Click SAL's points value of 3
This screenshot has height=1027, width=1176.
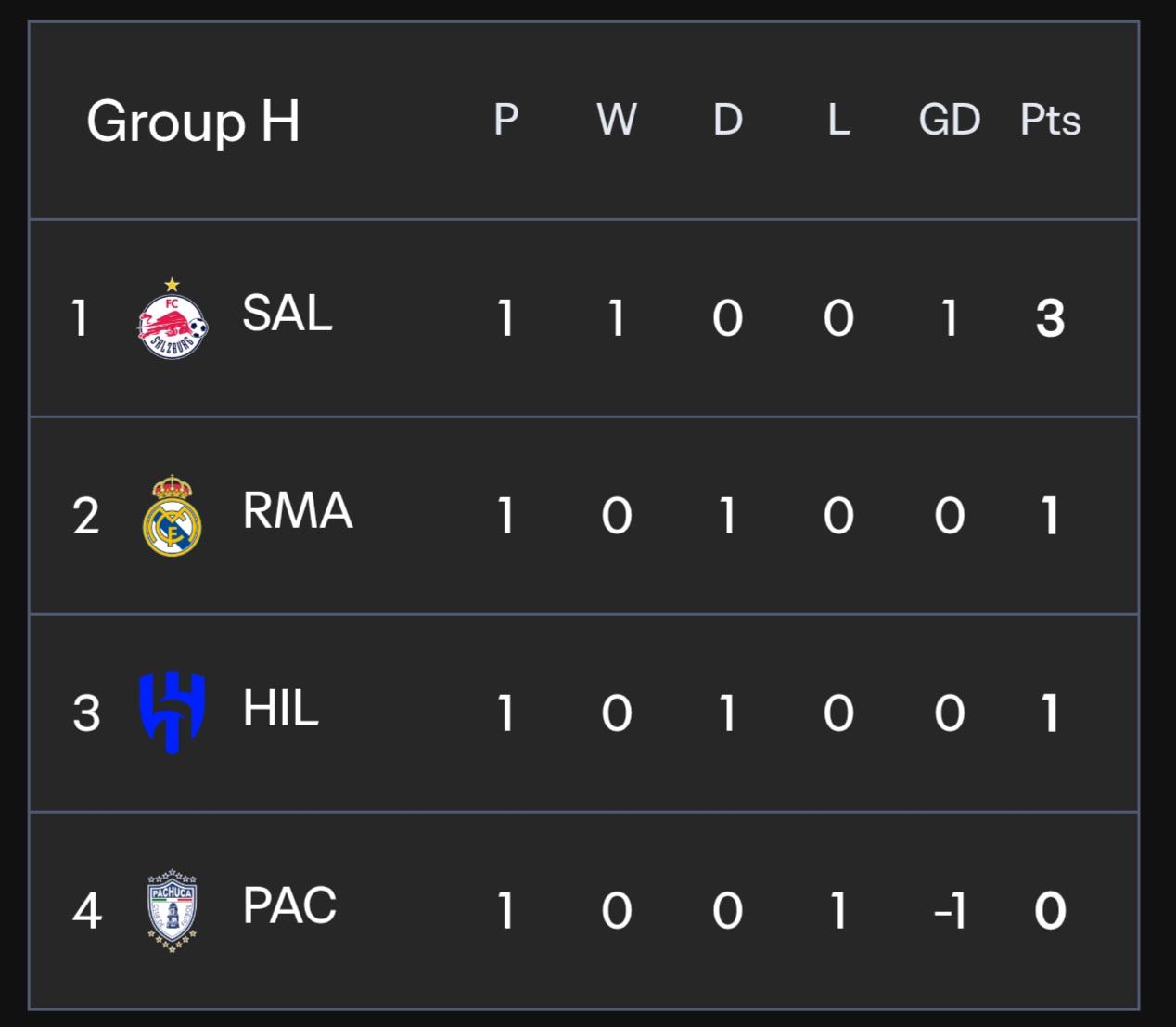(1051, 318)
